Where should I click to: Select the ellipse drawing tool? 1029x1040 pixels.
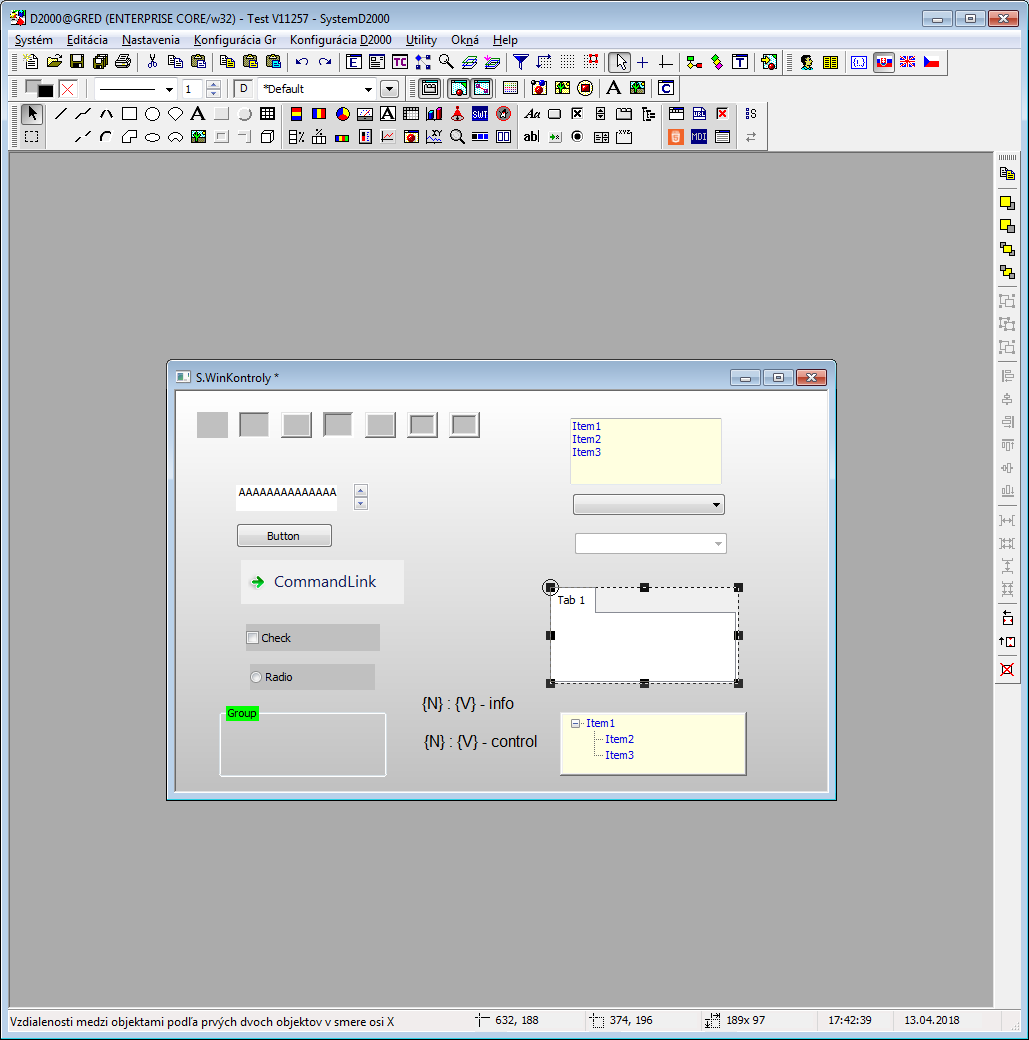152,114
